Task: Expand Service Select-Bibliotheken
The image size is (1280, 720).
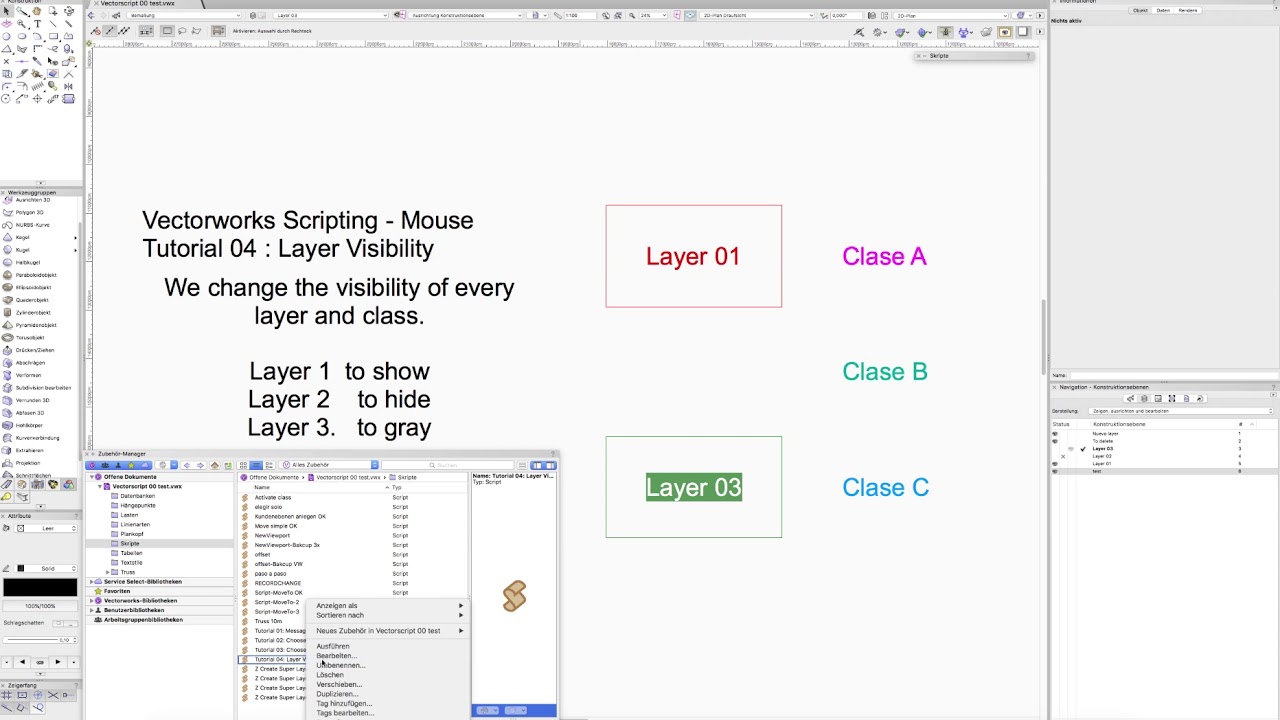Action: [x=92, y=581]
